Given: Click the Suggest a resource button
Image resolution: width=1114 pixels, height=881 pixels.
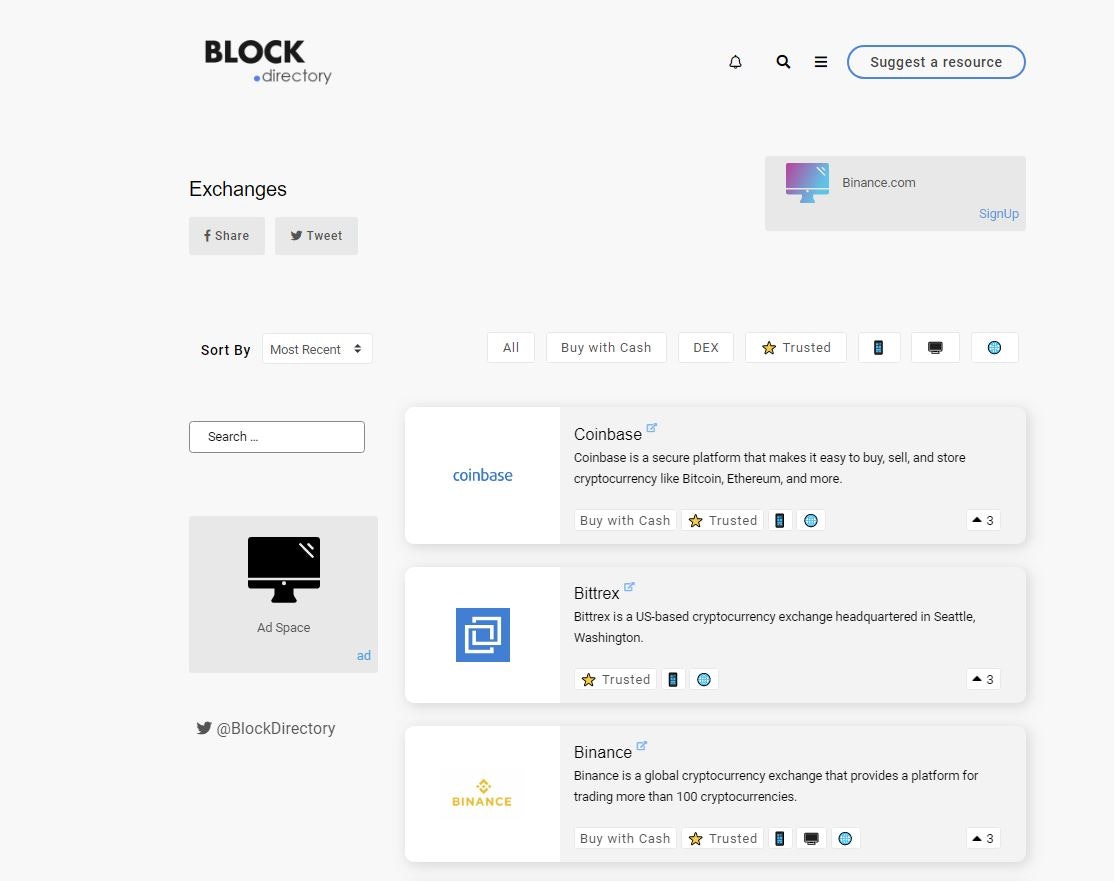Looking at the screenshot, I should point(936,61).
